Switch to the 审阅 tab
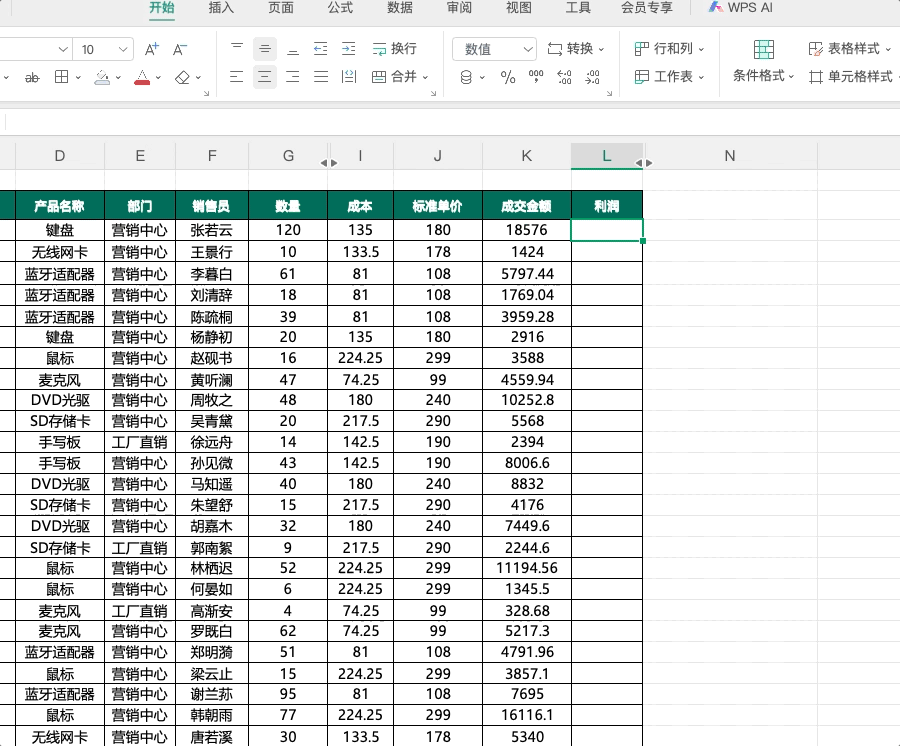Viewport: 900px width, 746px height. pos(459,7)
